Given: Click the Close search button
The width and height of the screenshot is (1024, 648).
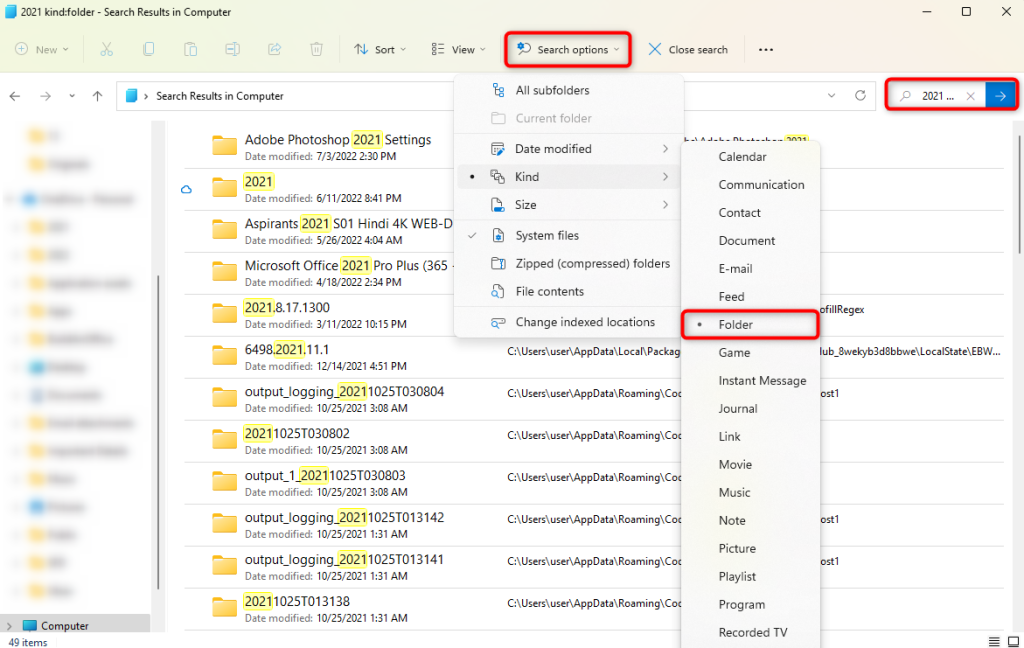Looking at the screenshot, I should point(688,49).
